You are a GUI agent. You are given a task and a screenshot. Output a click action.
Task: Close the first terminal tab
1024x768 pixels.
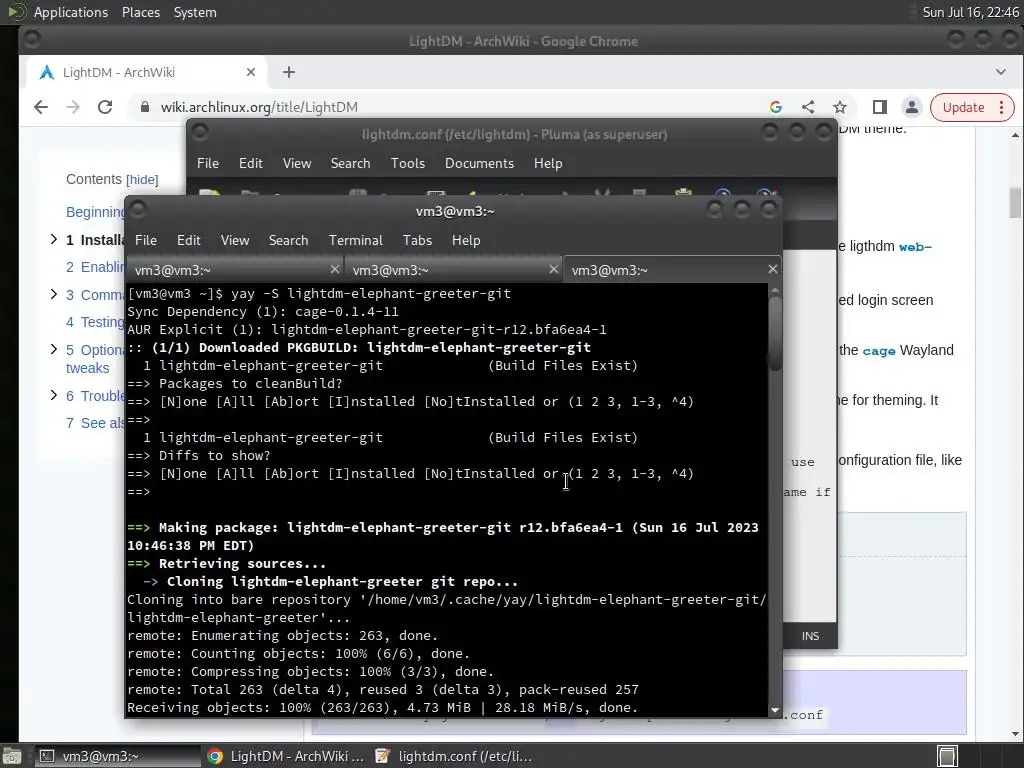[335, 269]
